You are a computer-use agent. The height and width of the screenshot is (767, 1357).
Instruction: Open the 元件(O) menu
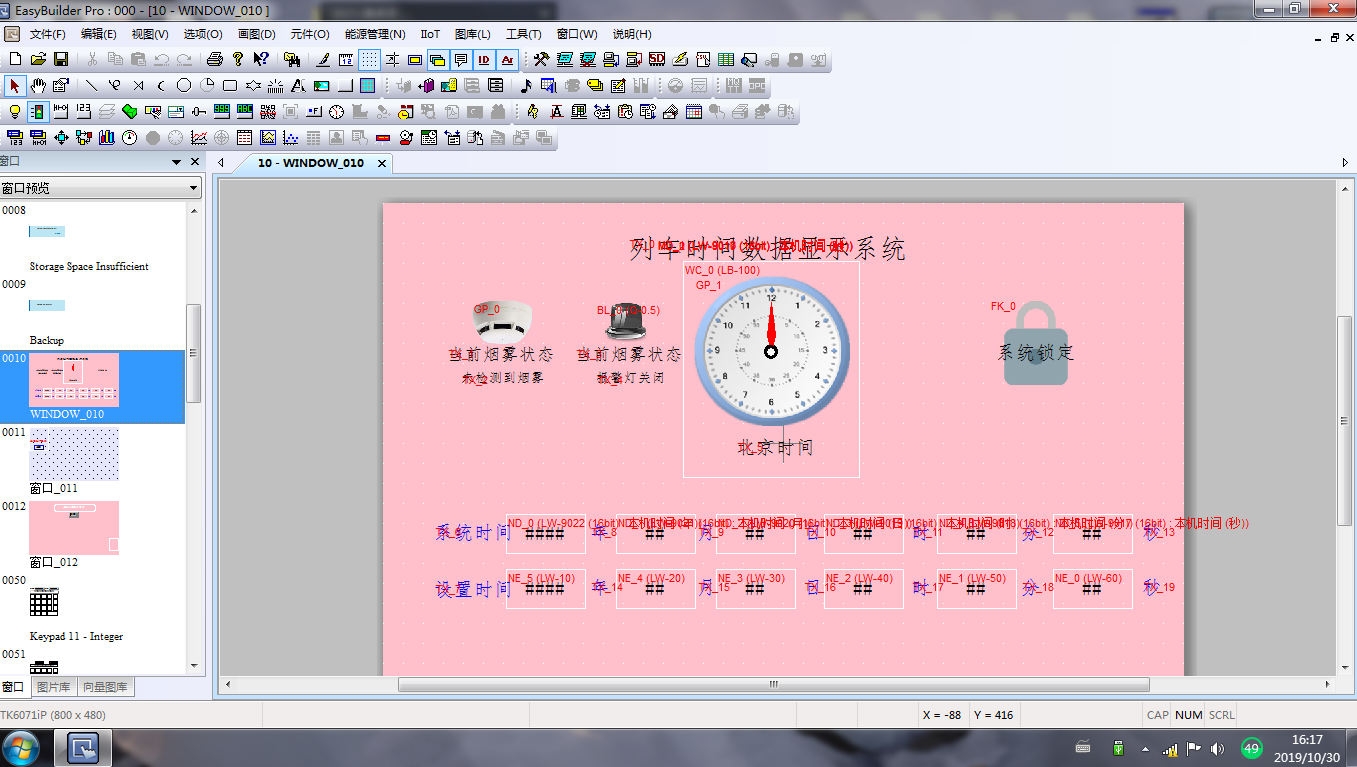click(309, 34)
